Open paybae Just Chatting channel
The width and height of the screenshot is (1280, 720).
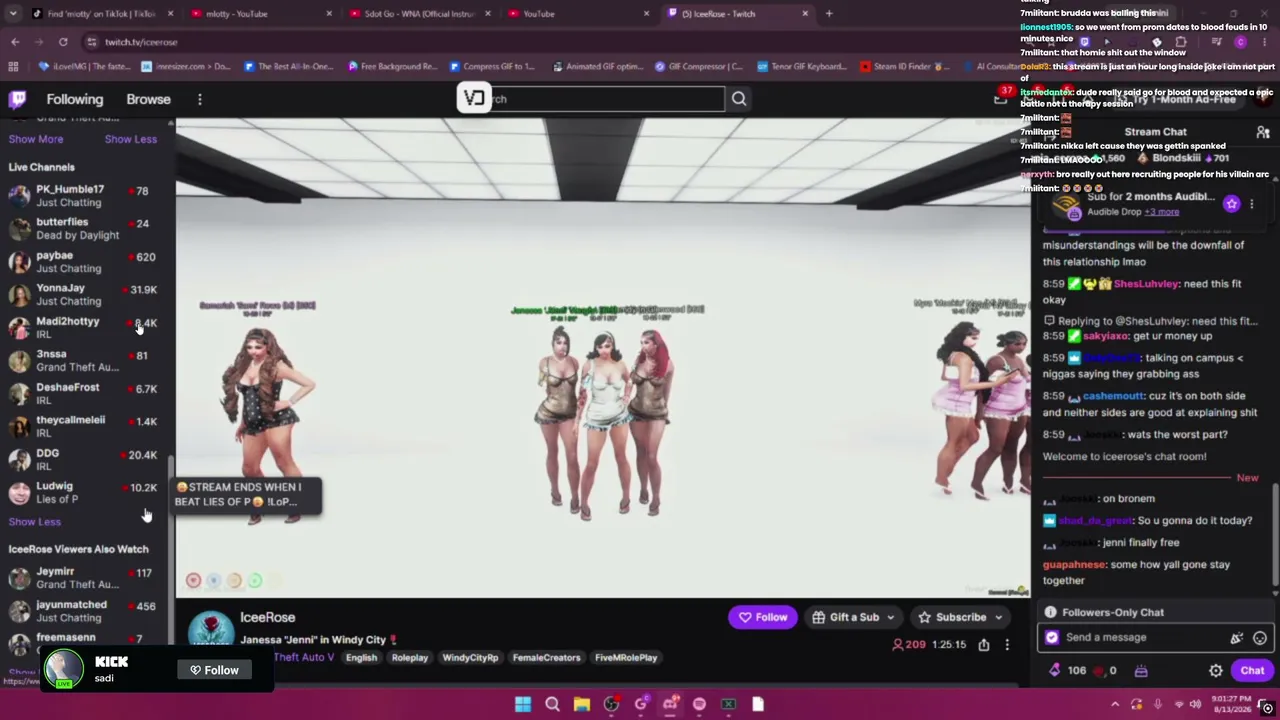87,262
